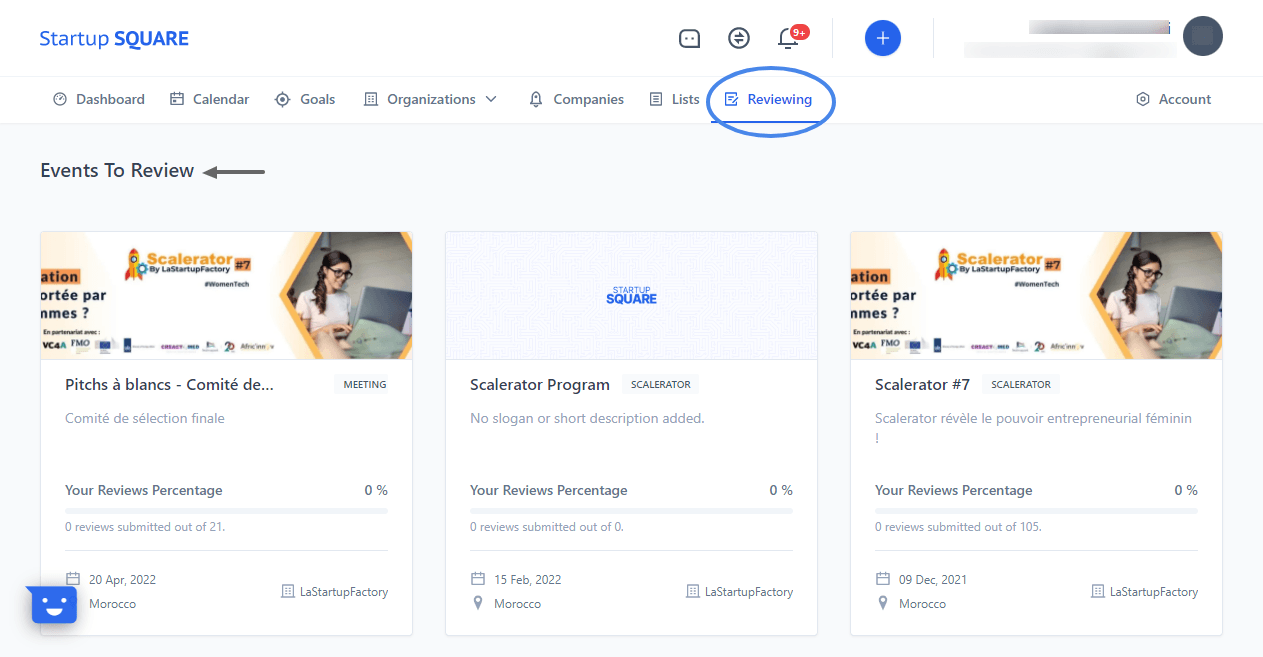The width and height of the screenshot is (1263, 657).
Task: Open notifications bell with 9+ badge
Action: [x=788, y=38]
